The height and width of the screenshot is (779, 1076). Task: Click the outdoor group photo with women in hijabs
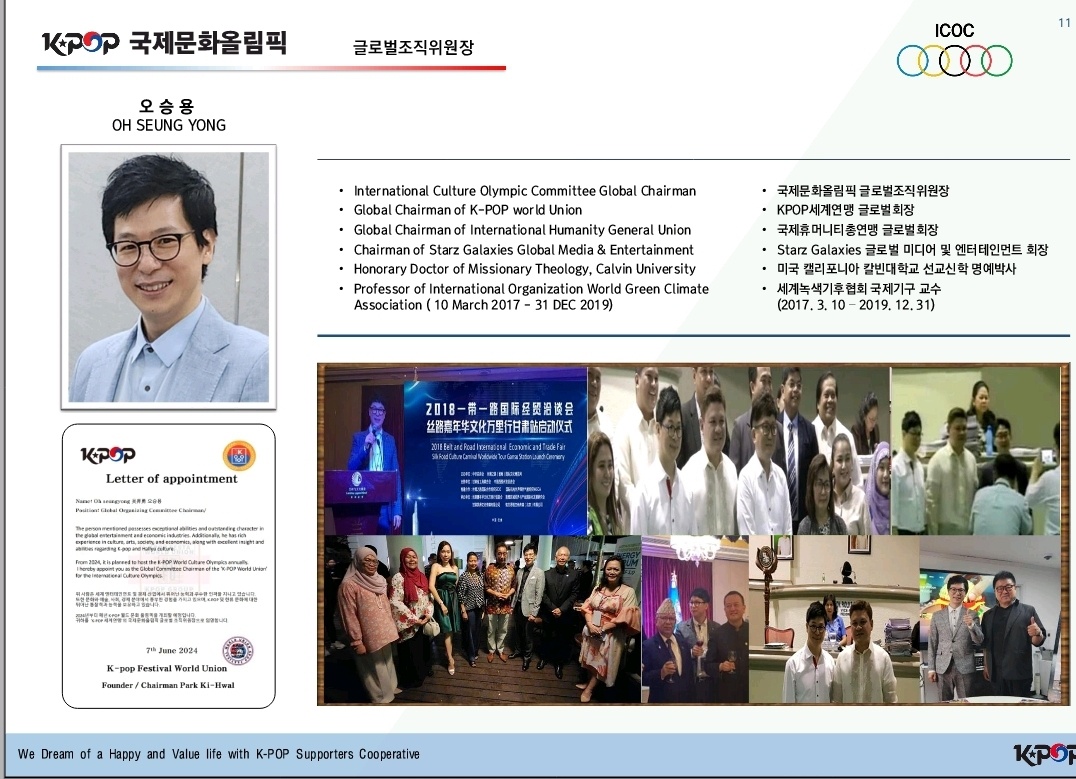click(483, 620)
